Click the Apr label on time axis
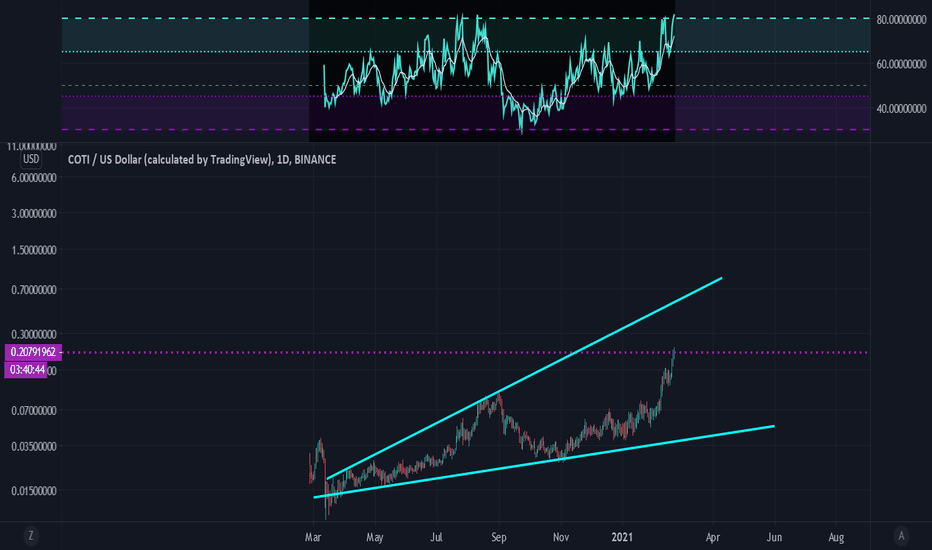 (713, 537)
